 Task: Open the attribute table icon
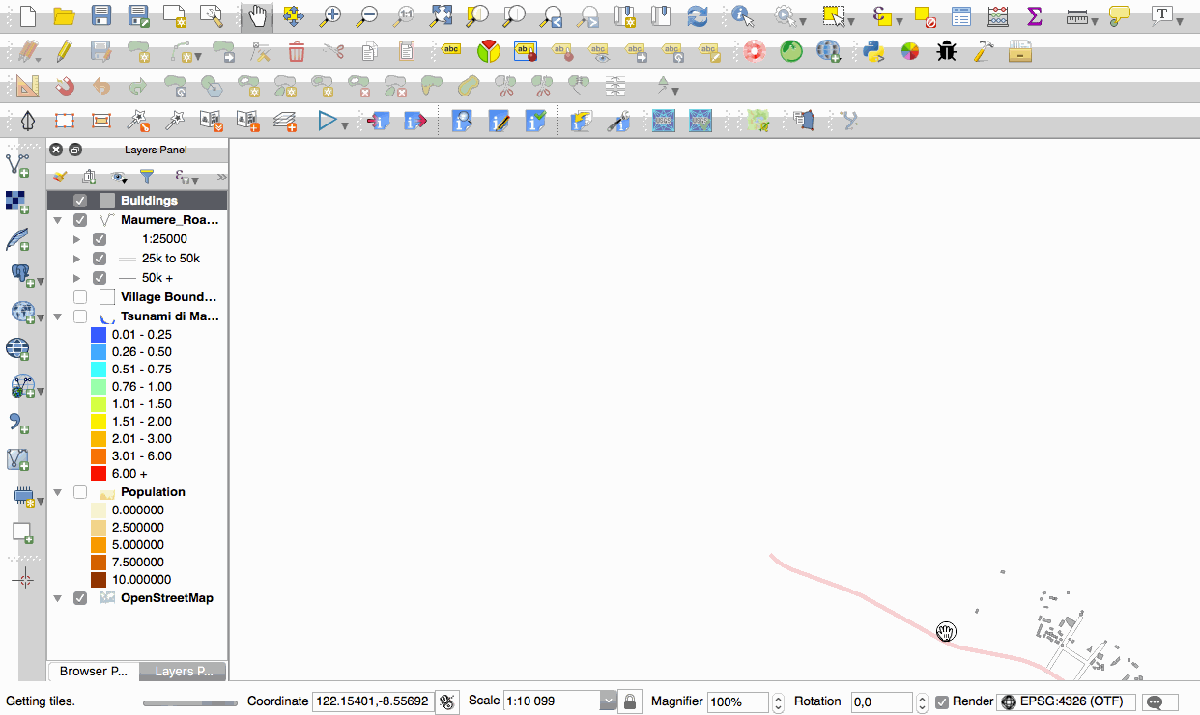coord(961,16)
